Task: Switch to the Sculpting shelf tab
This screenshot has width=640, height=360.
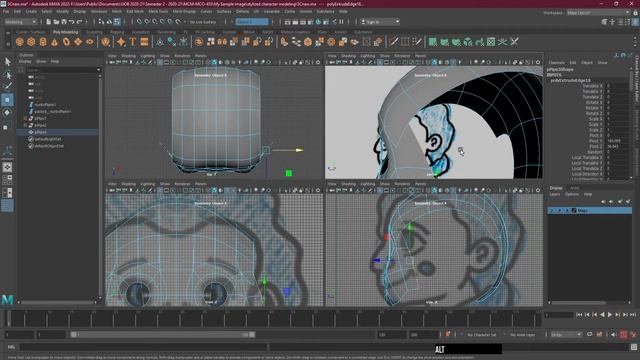Action: 94,32
